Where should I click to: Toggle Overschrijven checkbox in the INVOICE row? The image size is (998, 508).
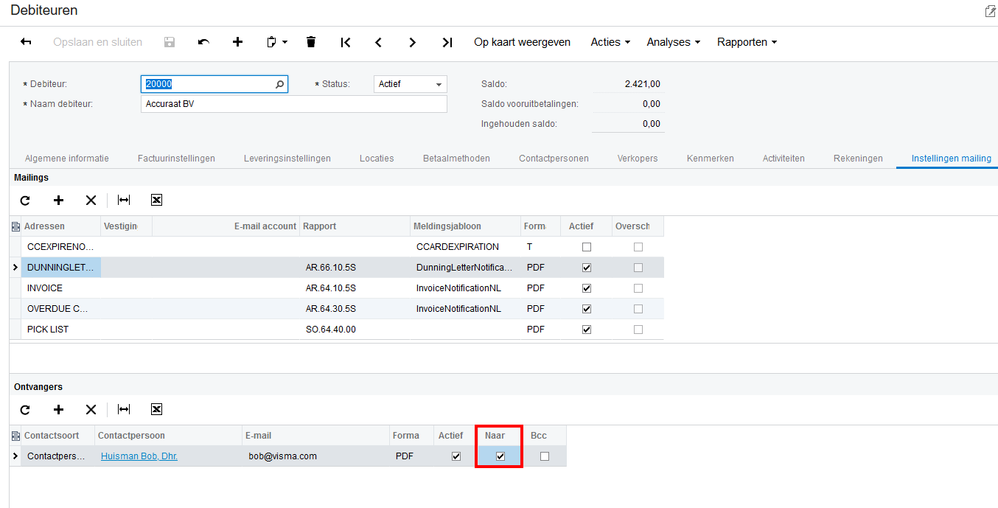coord(638,288)
